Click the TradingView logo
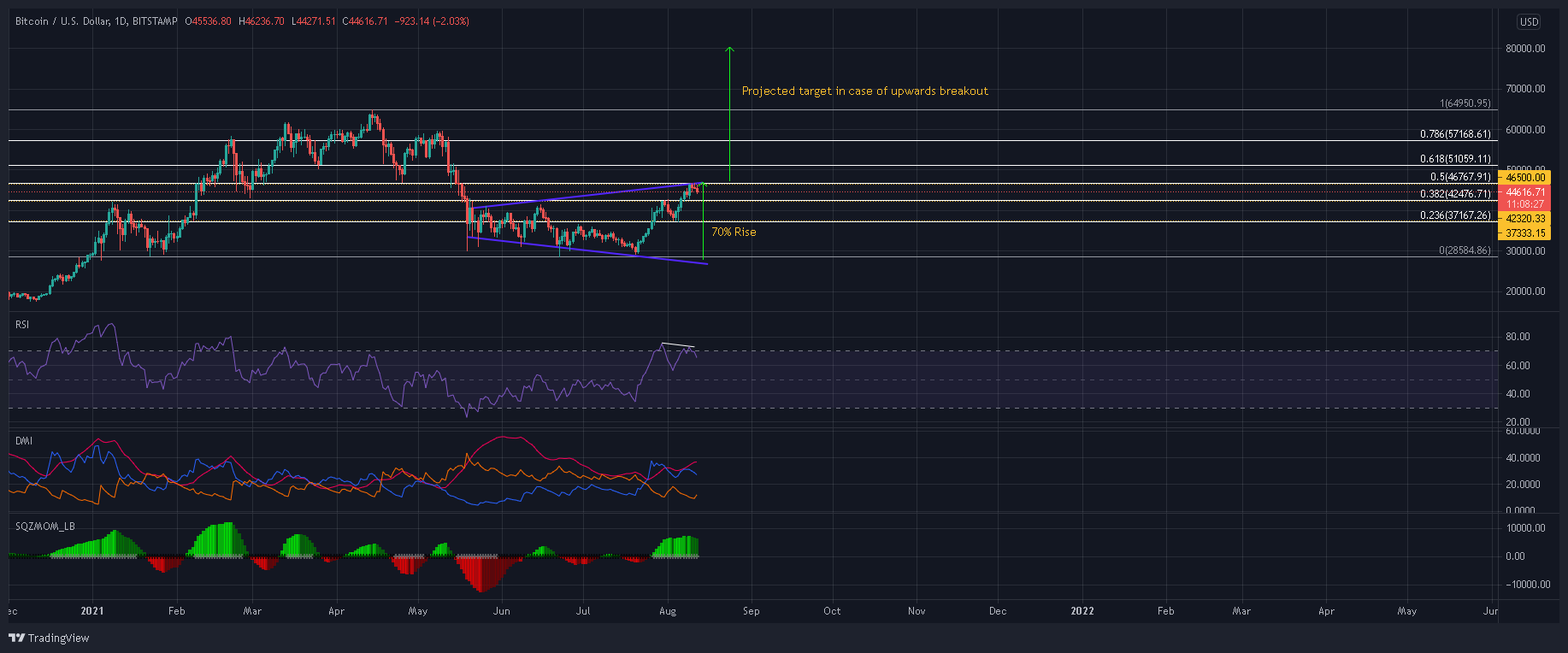The image size is (1568, 653). (x=49, y=638)
